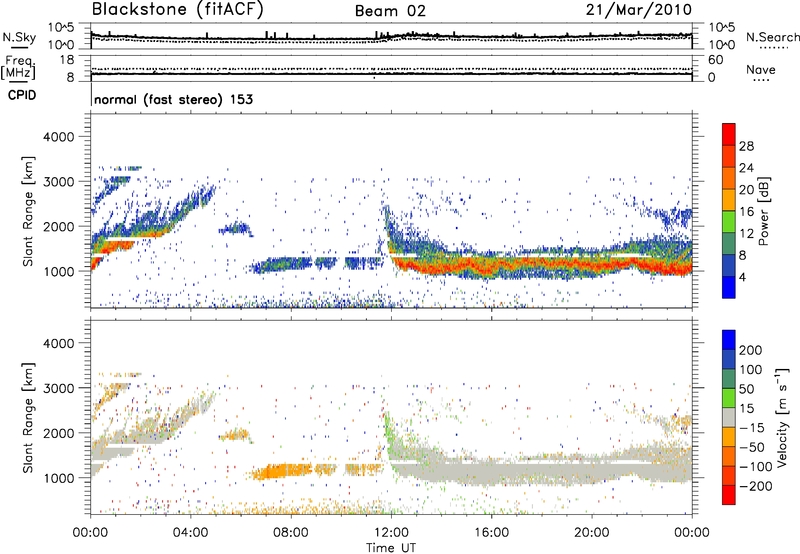This screenshot has width=800, height=554.
Task: Click the velocity panel 'Slant Range [km]' label
Action: click(x=28, y=417)
